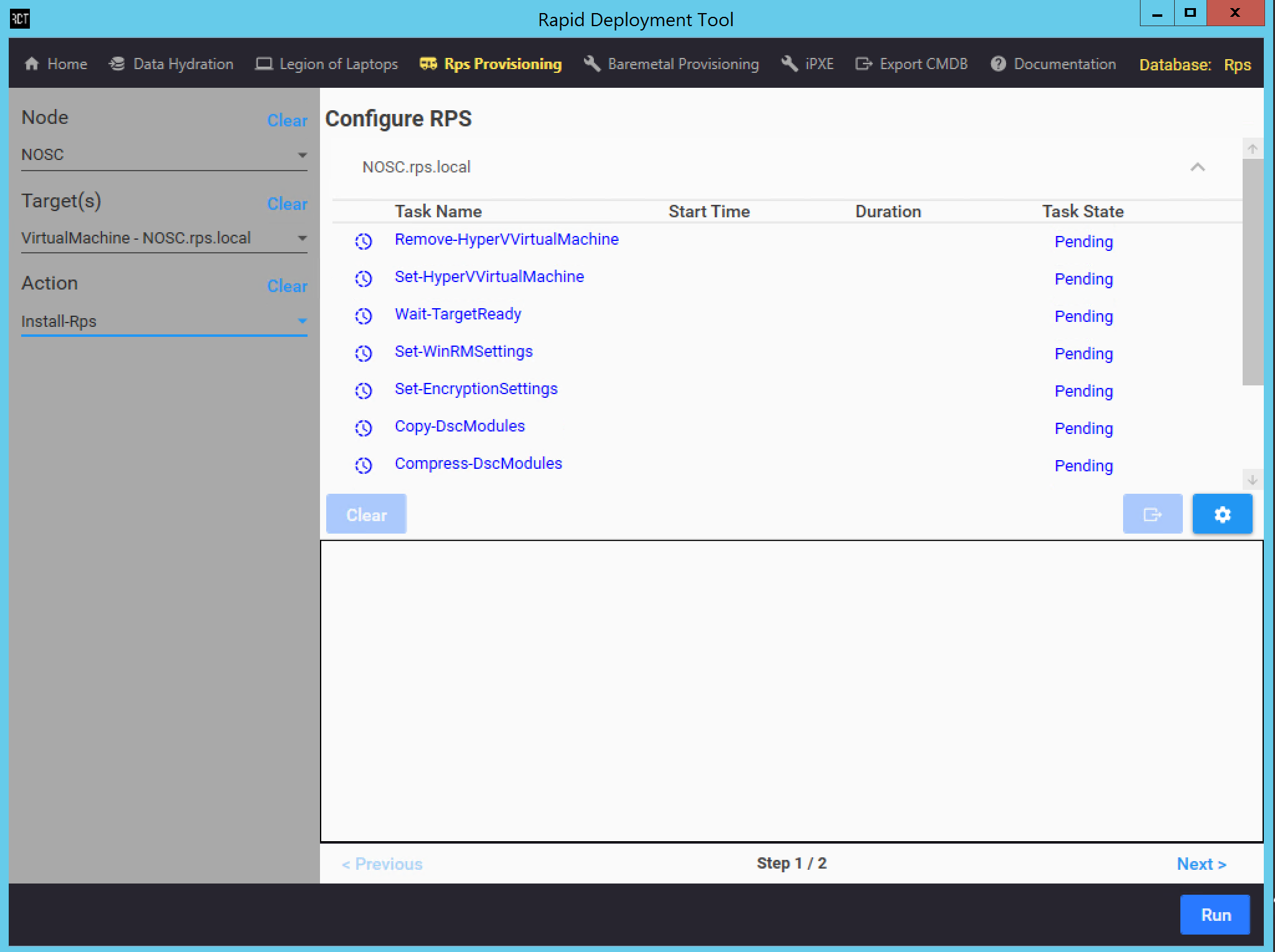1275x952 pixels.
Task: Open Export CMDB tab
Action: (911, 64)
